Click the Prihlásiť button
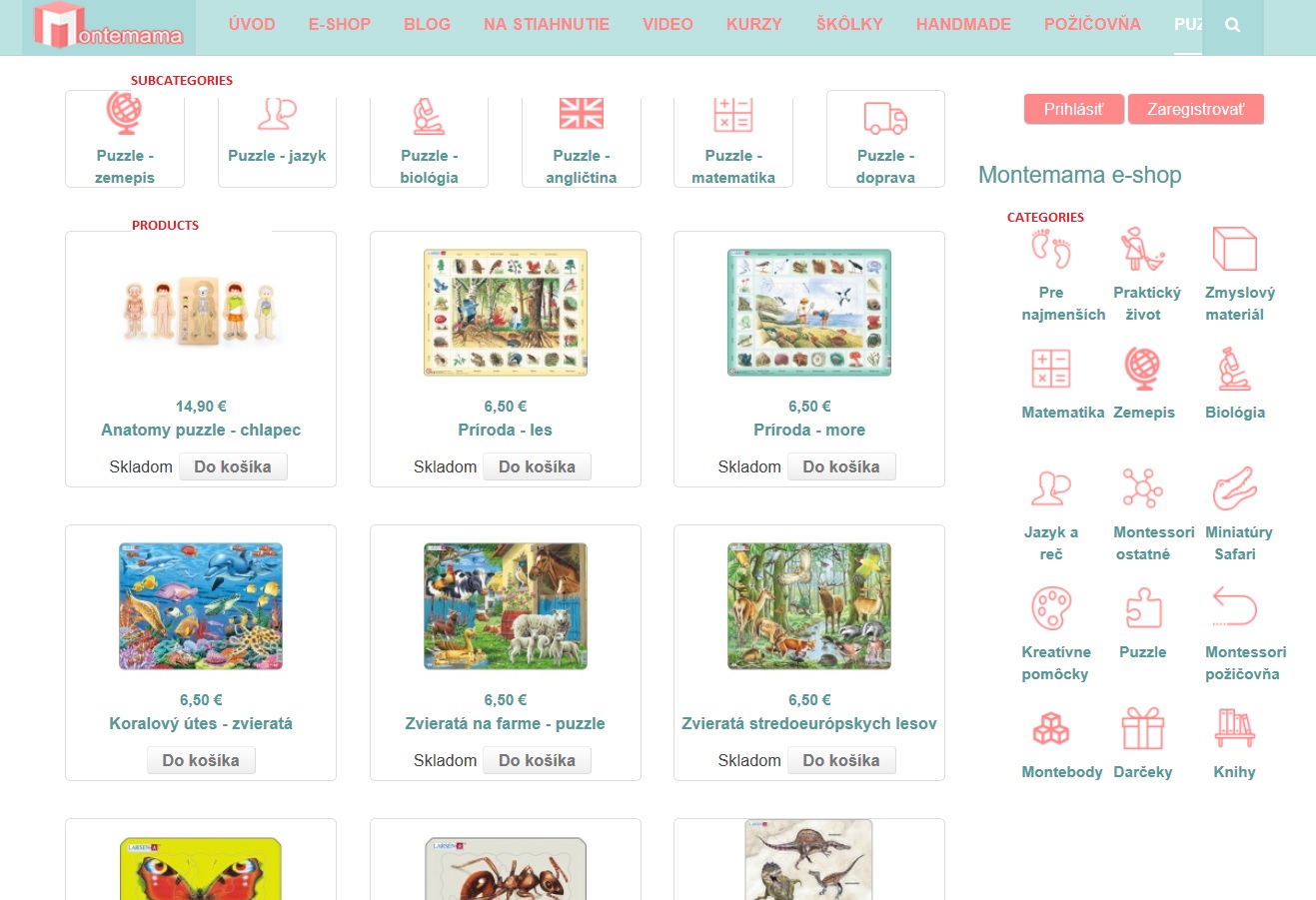Image resolution: width=1316 pixels, height=900 pixels. click(1074, 110)
